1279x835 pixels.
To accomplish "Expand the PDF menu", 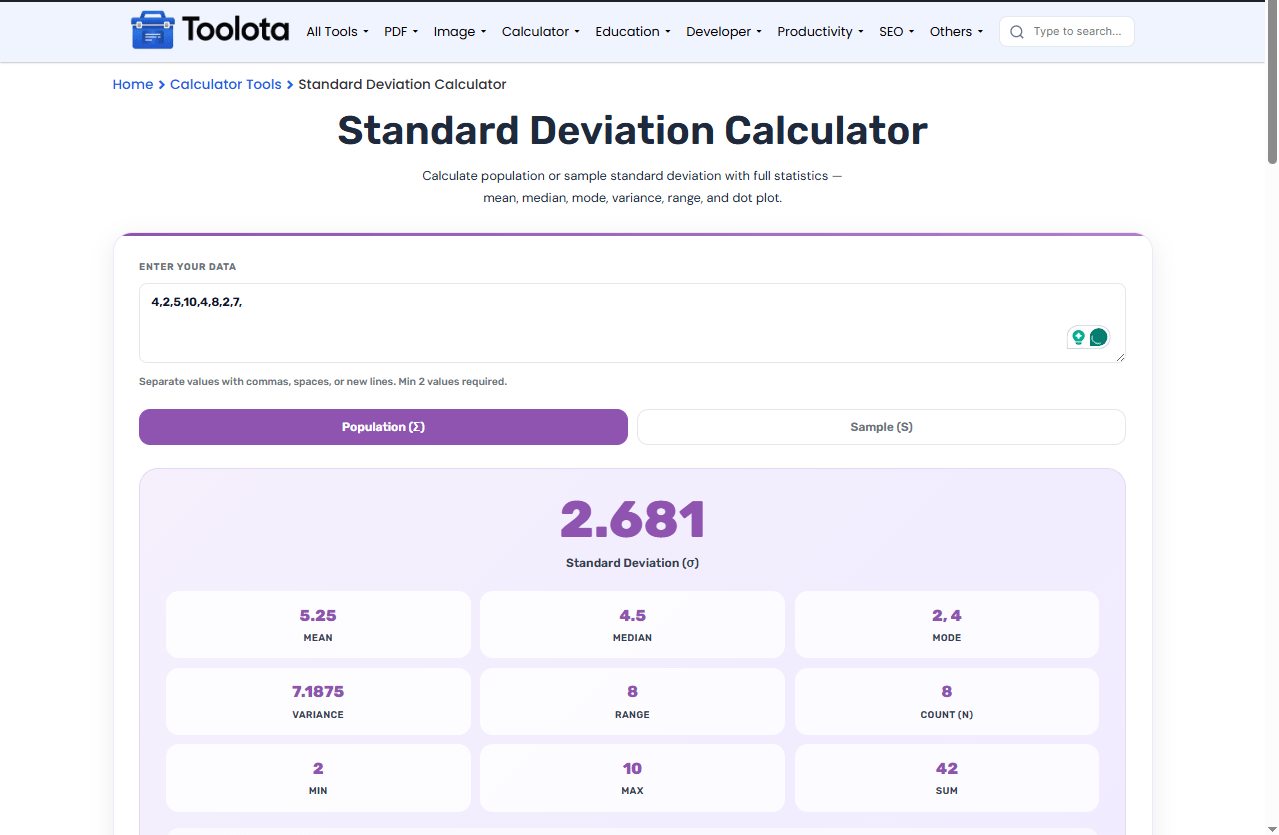I will tap(401, 32).
